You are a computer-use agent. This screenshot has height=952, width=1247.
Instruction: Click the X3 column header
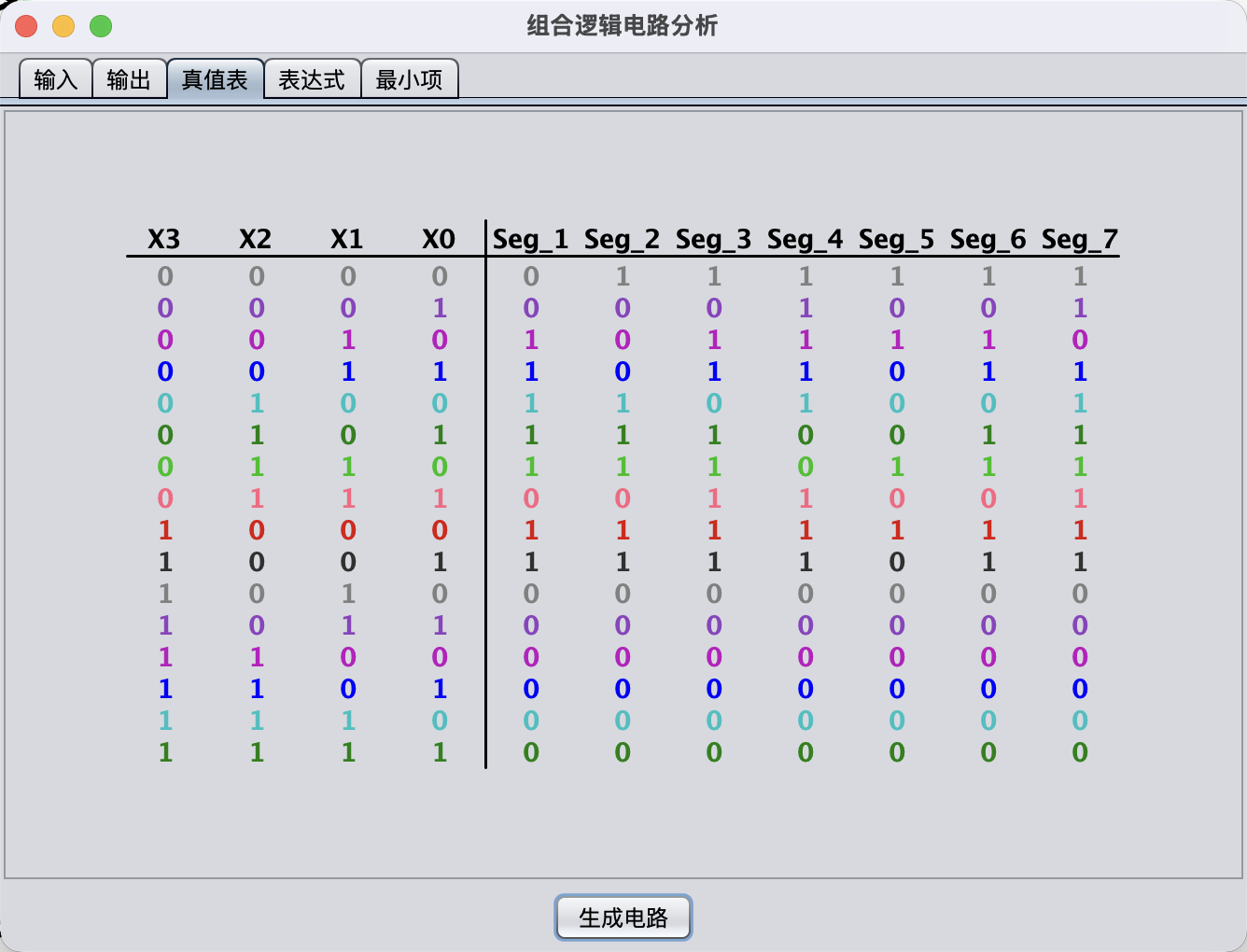[164, 240]
